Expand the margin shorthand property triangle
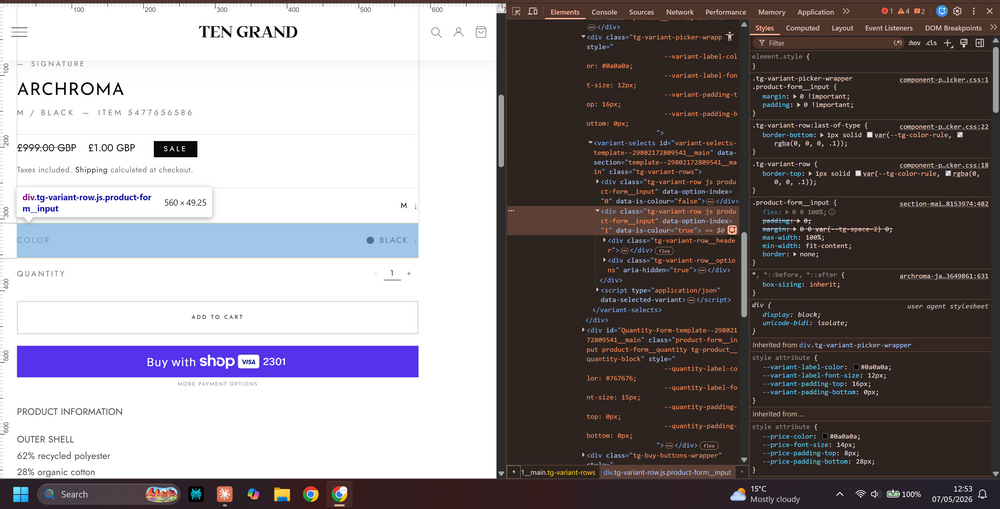Image resolution: width=1000 pixels, height=509 pixels. click(795, 96)
